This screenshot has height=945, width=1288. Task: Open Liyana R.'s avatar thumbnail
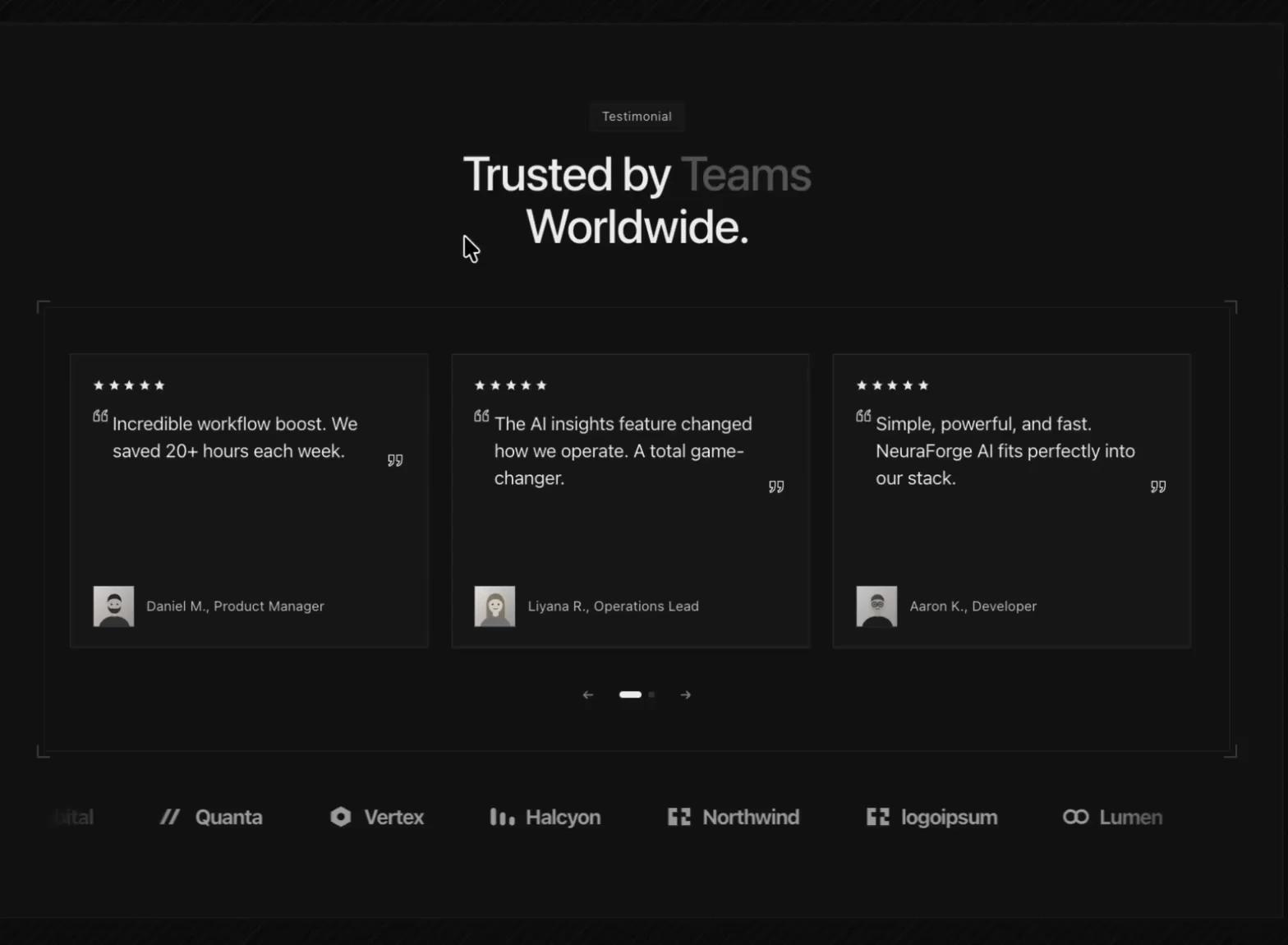494,606
